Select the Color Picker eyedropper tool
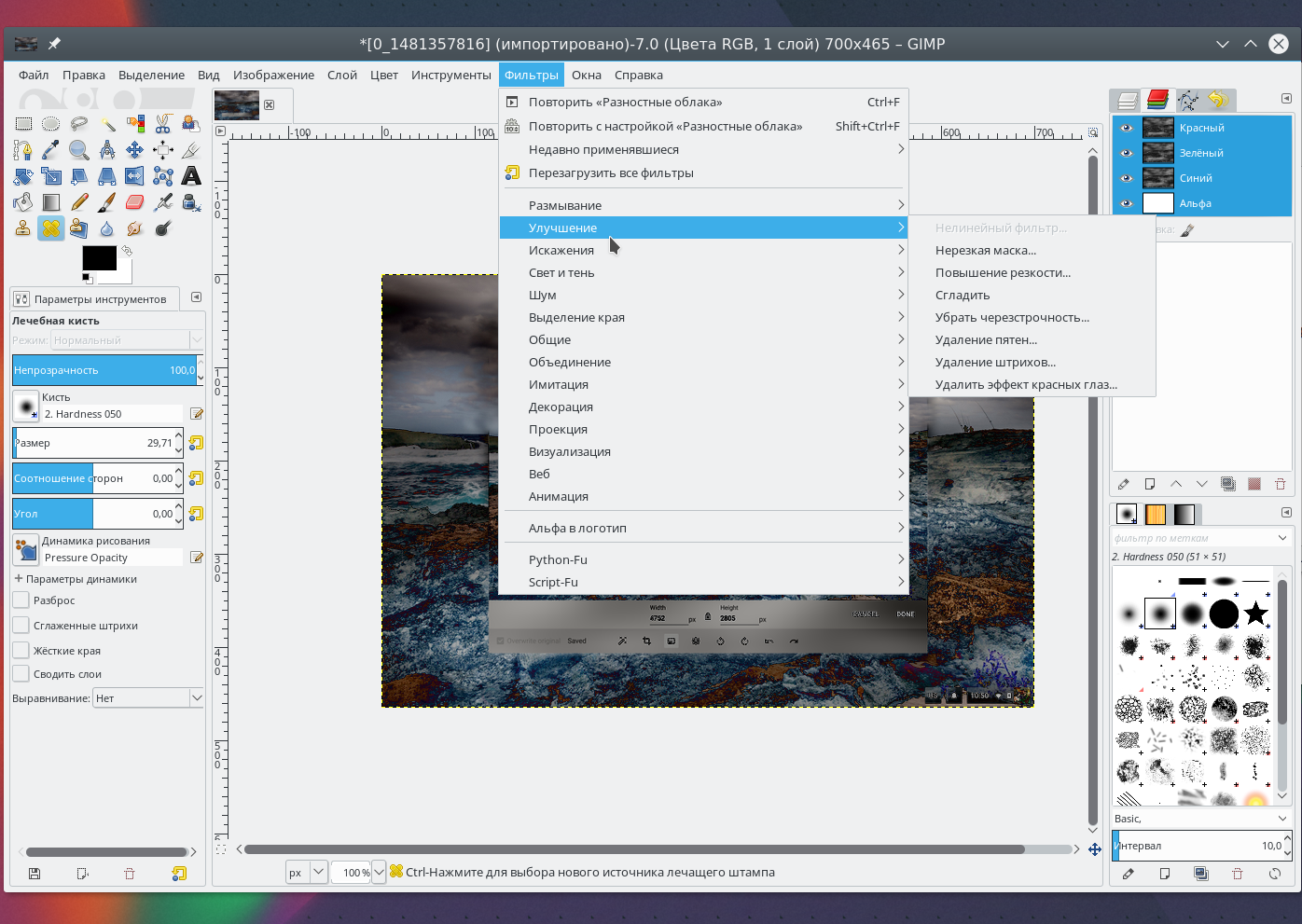Image resolution: width=1302 pixels, height=924 pixels. [x=51, y=149]
